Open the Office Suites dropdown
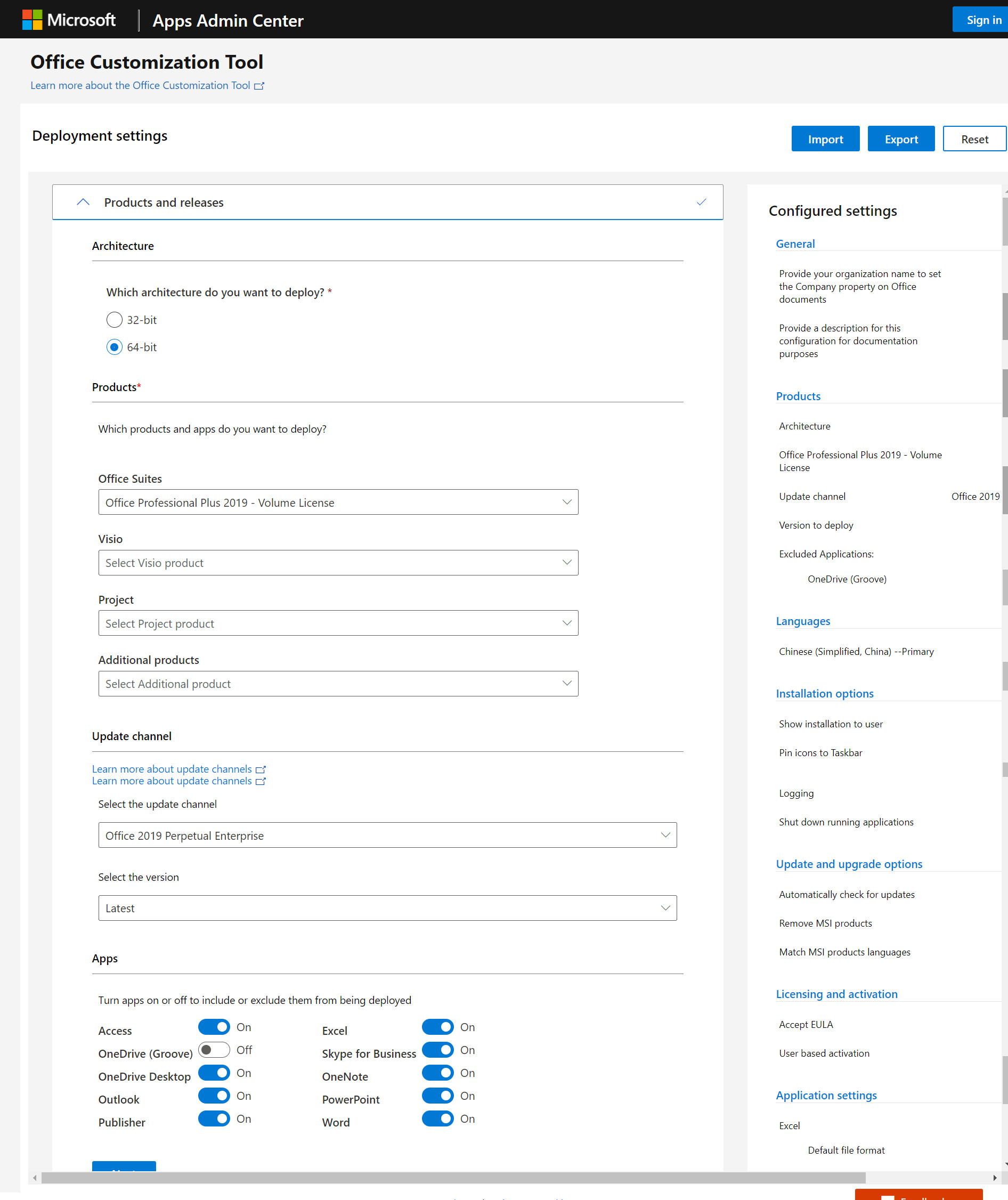 338,502
